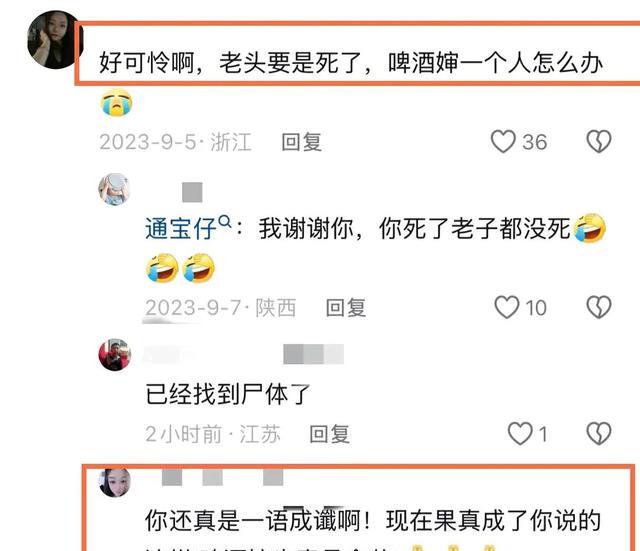
Task: Tap the search icon beside 通宝仔
Action: click(x=225, y=222)
